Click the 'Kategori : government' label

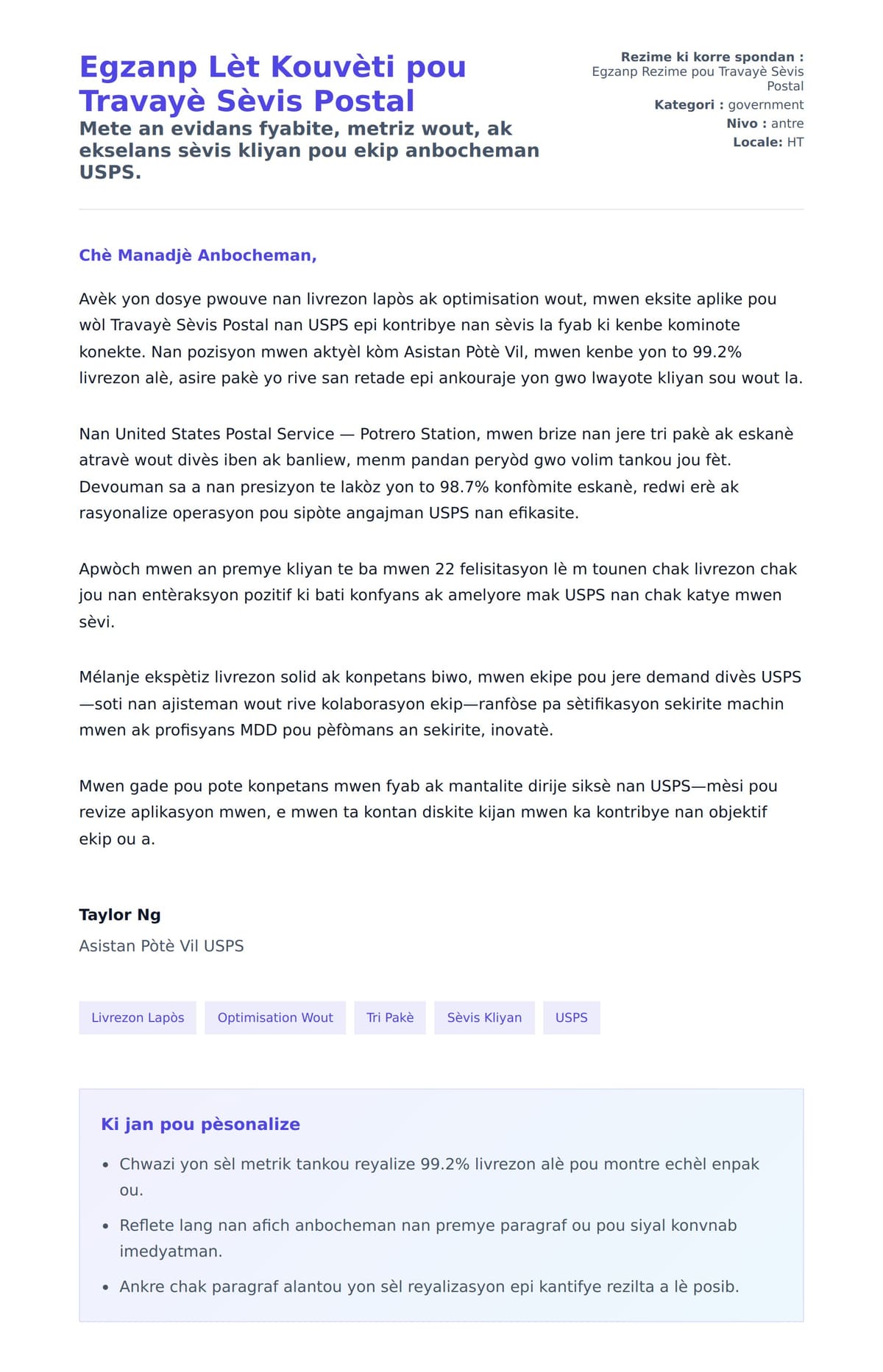tap(728, 104)
